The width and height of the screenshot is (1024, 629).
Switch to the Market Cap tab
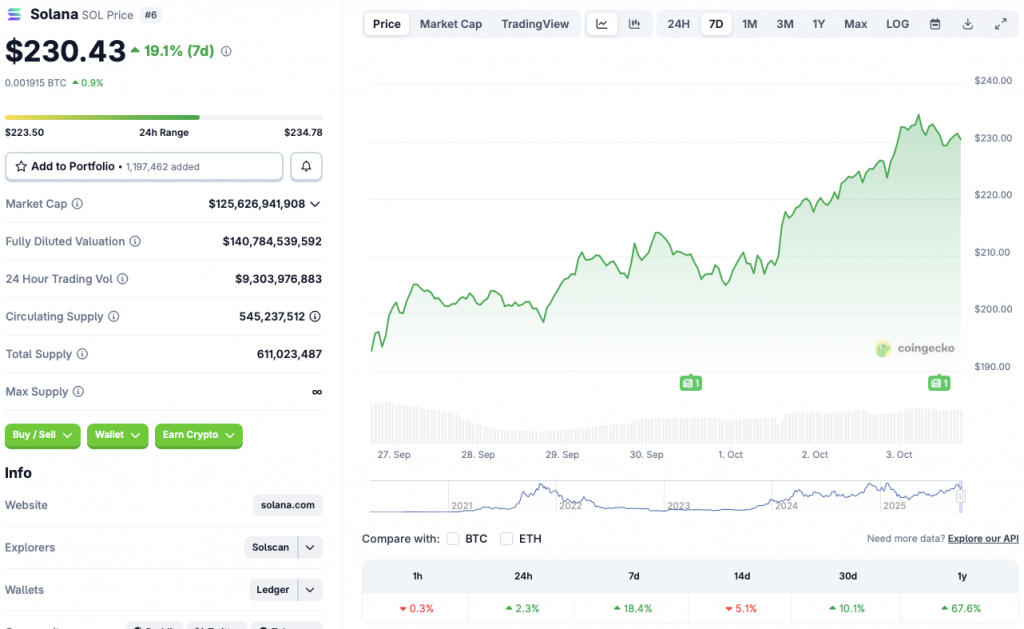click(x=450, y=24)
